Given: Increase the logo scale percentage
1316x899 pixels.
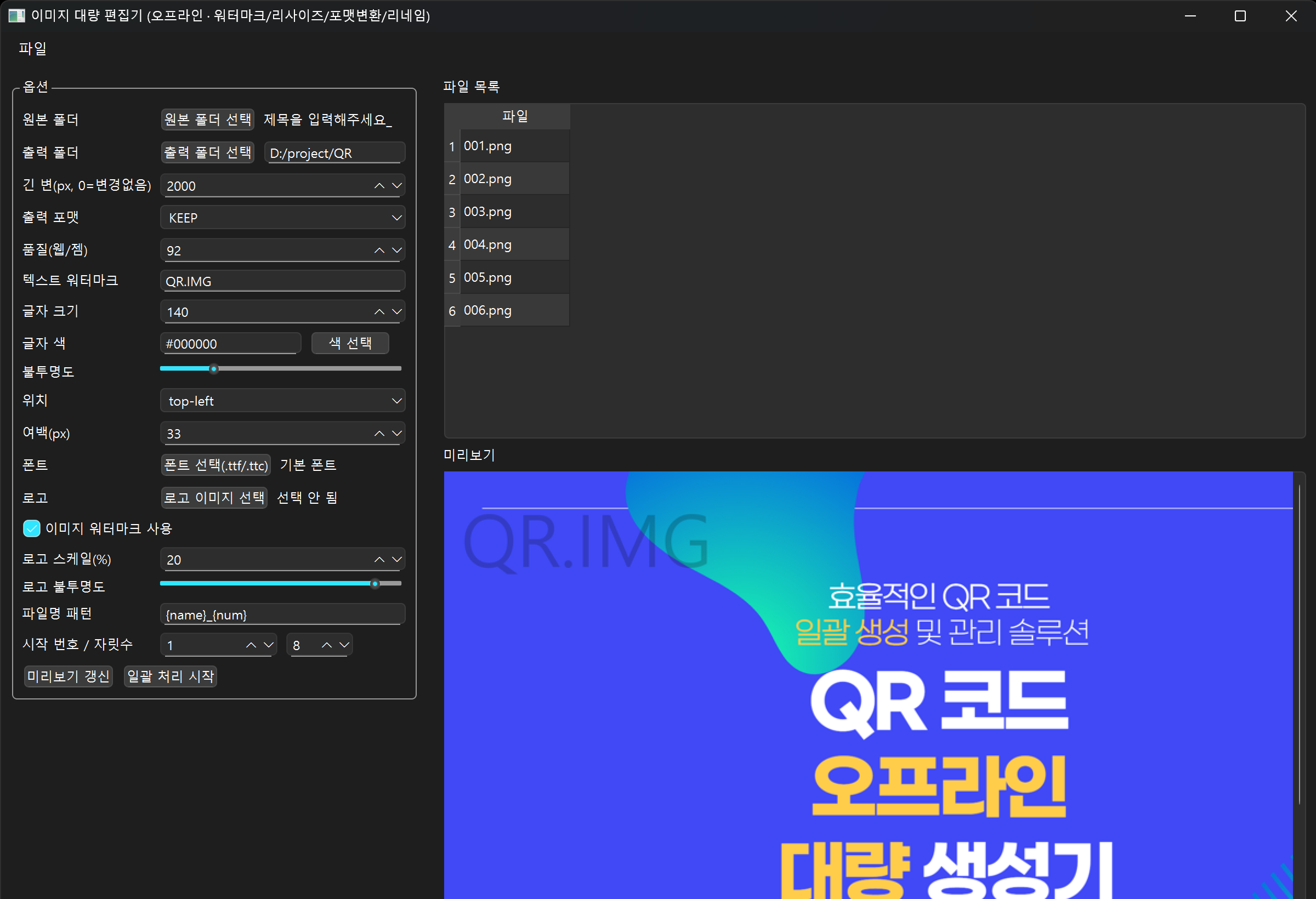Looking at the screenshot, I should click(x=379, y=559).
